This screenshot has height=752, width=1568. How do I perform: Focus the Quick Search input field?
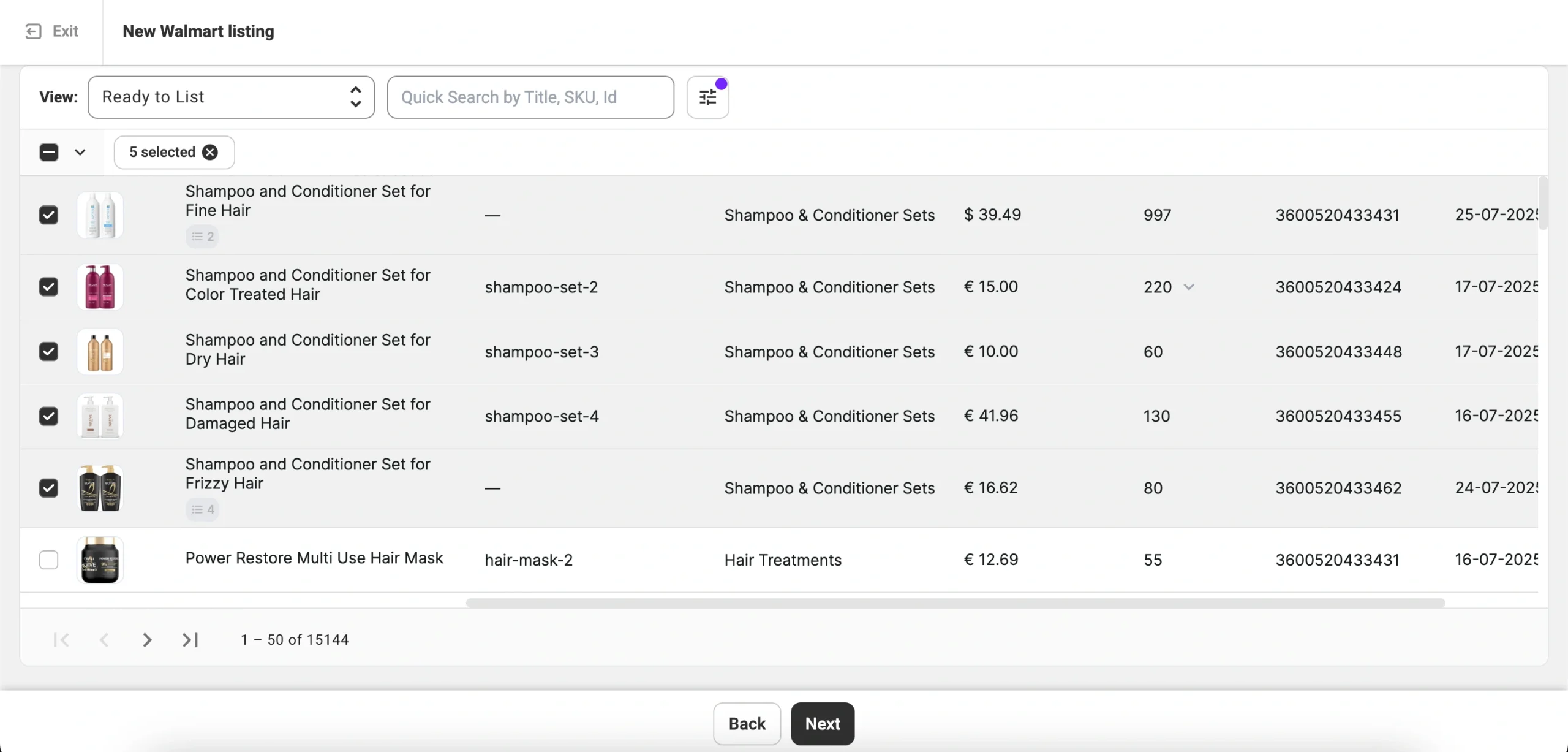pos(530,97)
